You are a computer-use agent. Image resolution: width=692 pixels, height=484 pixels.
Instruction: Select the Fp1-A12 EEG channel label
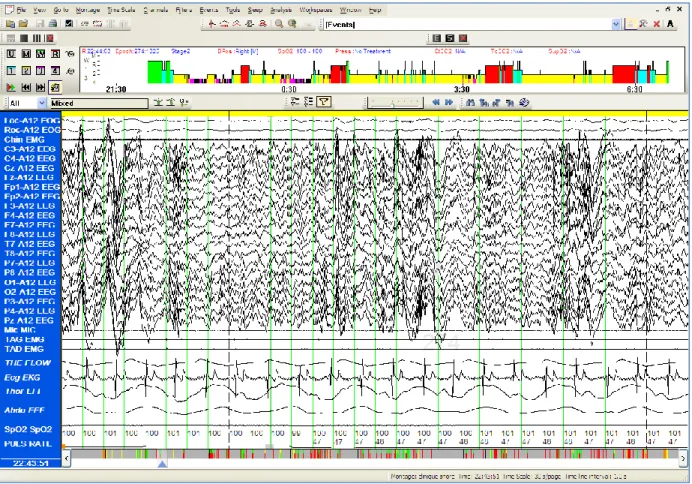point(32,187)
